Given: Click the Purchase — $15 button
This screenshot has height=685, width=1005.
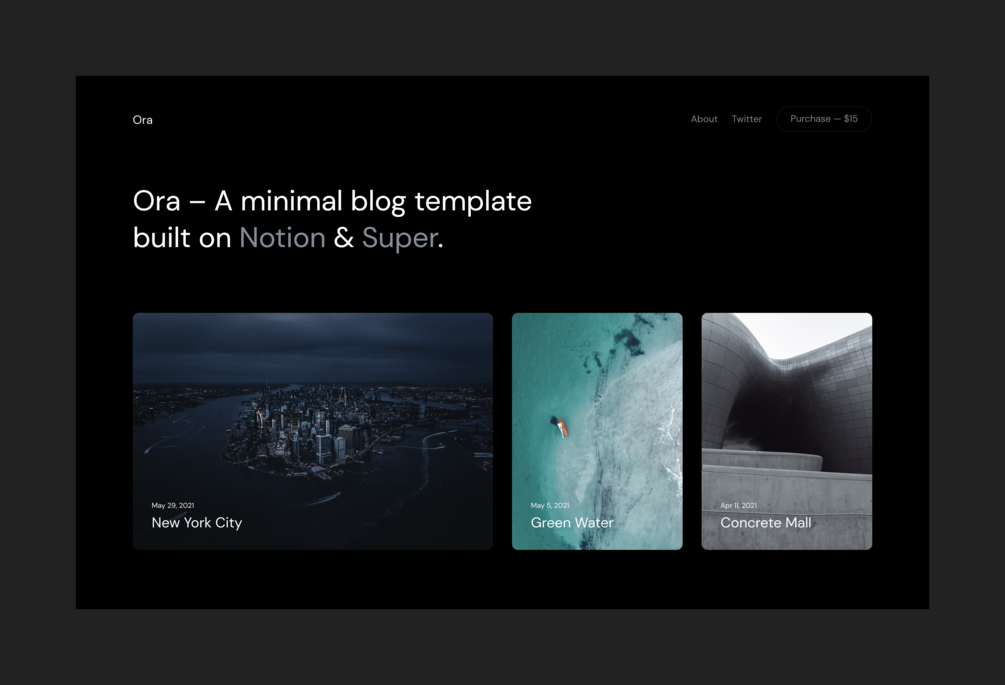Looking at the screenshot, I should (824, 119).
